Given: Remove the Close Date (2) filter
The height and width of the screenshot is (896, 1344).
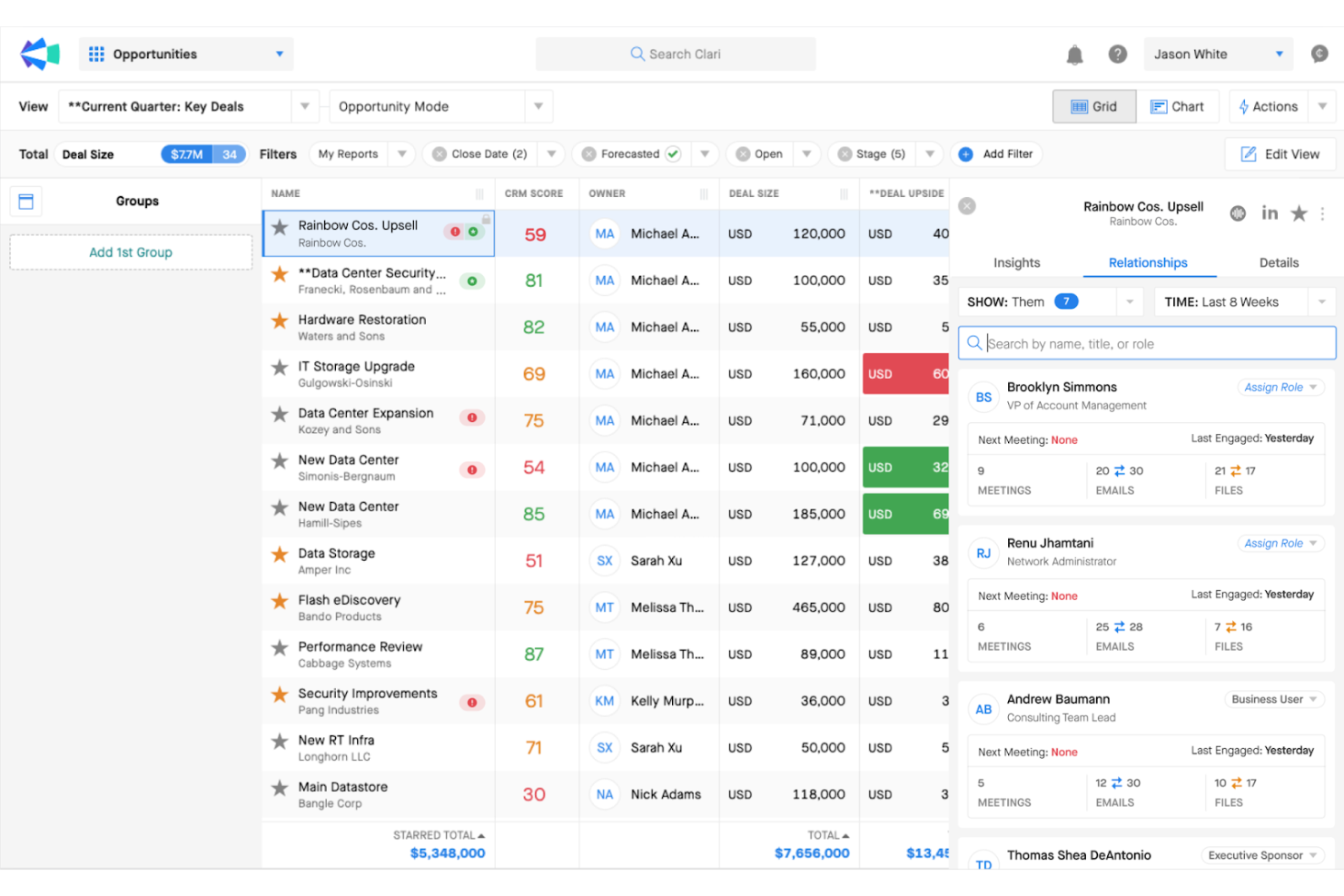Looking at the screenshot, I should pos(440,154).
